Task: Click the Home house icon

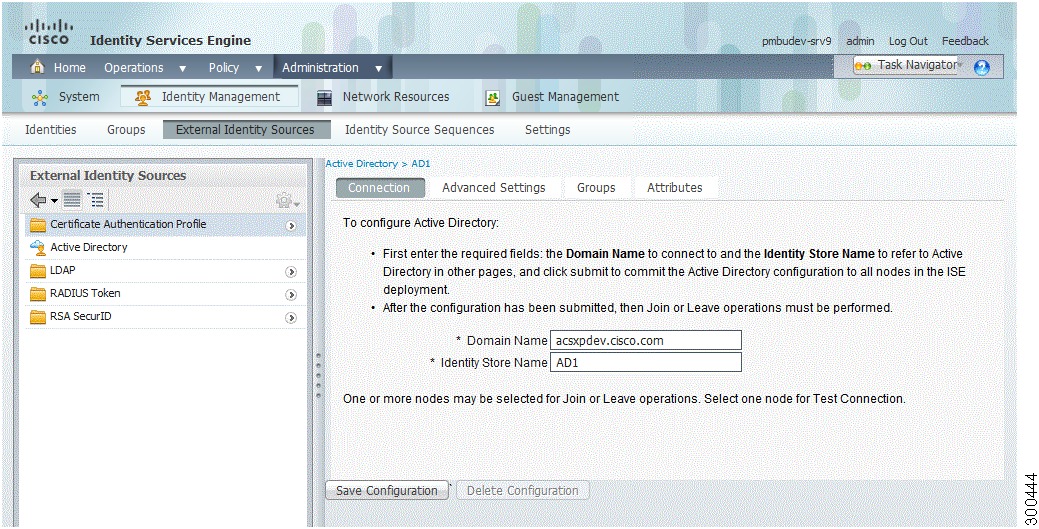Action: (38, 66)
